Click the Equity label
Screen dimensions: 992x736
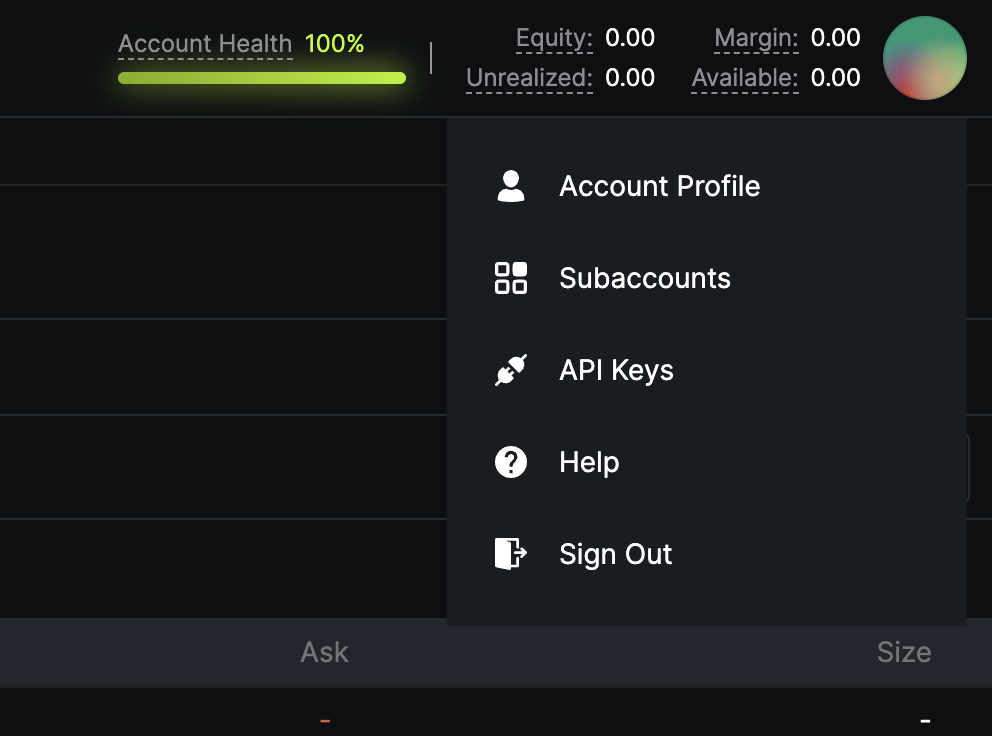click(x=554, y=38)
